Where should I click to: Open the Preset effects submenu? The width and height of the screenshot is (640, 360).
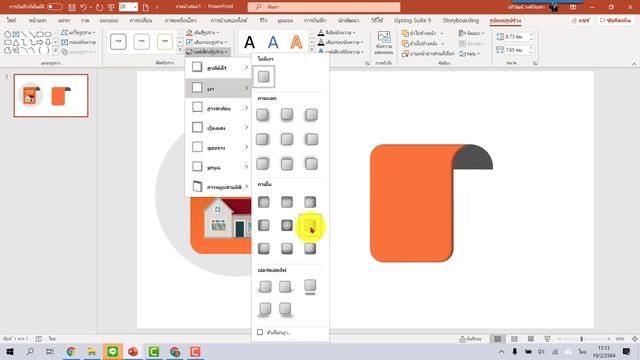218,67
